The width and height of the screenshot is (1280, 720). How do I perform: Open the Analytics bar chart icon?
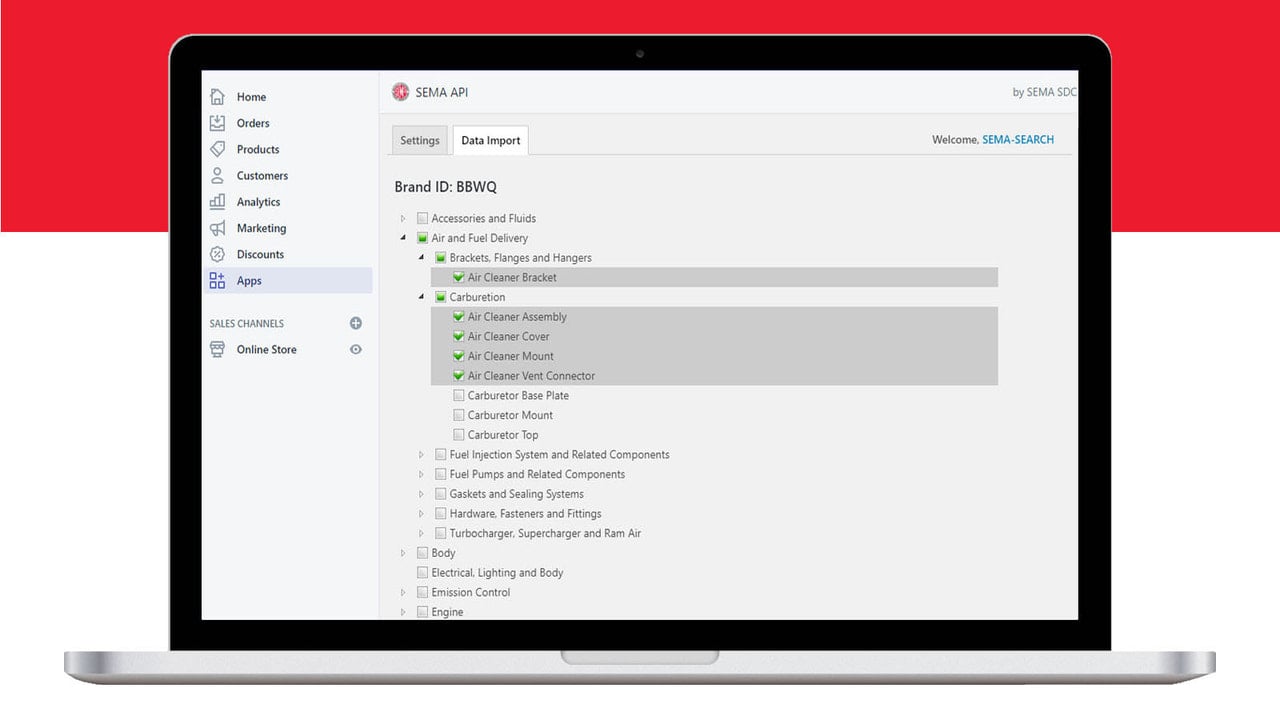[x=217, y=202]
